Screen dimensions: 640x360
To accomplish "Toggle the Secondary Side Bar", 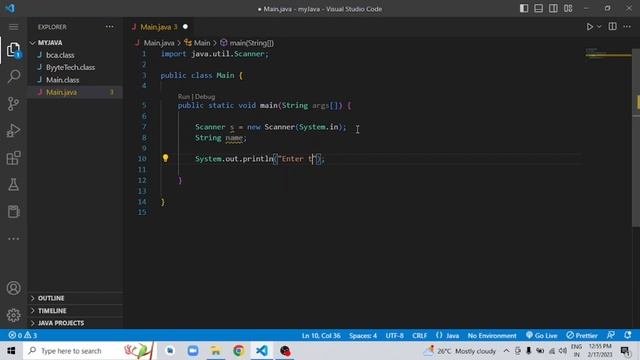I will pyautogui.click(x=553, y=9).
